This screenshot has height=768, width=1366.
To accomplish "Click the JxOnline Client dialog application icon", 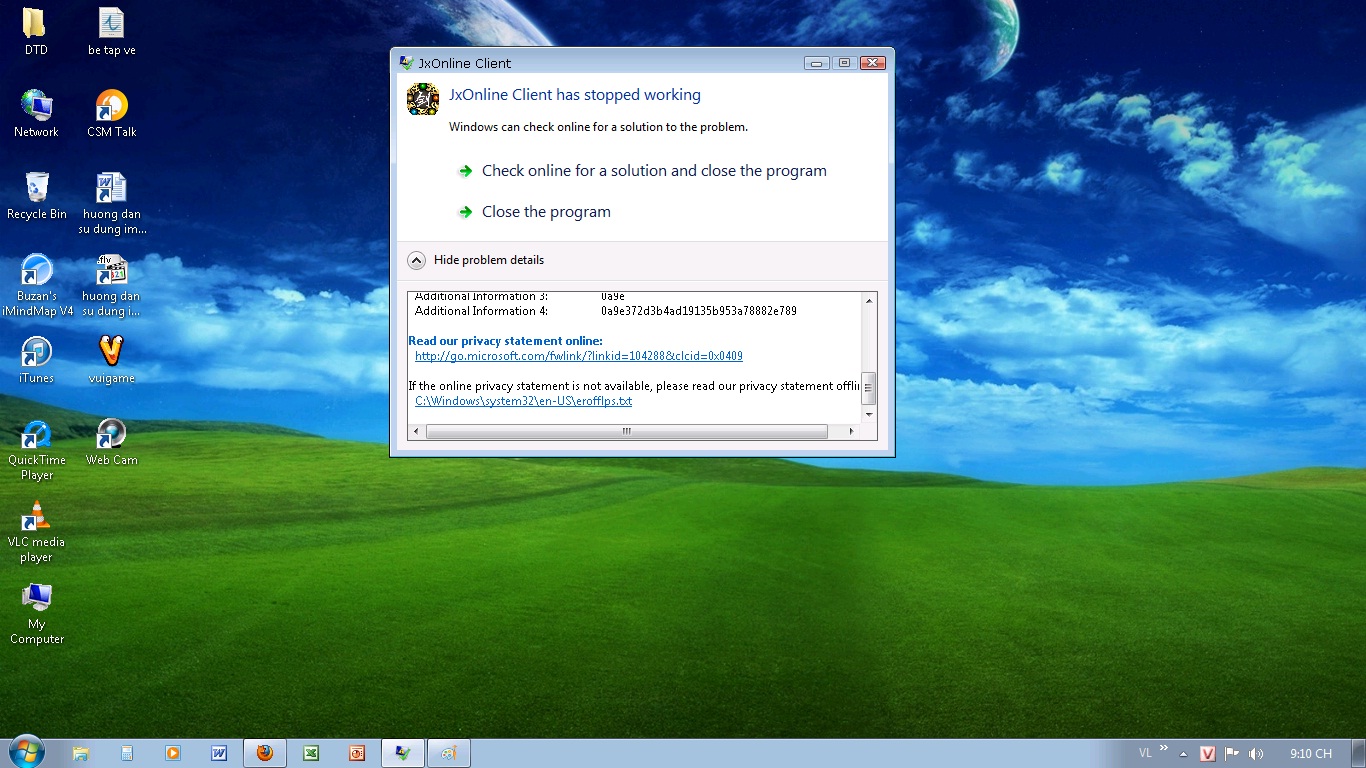I will [423, 99].
